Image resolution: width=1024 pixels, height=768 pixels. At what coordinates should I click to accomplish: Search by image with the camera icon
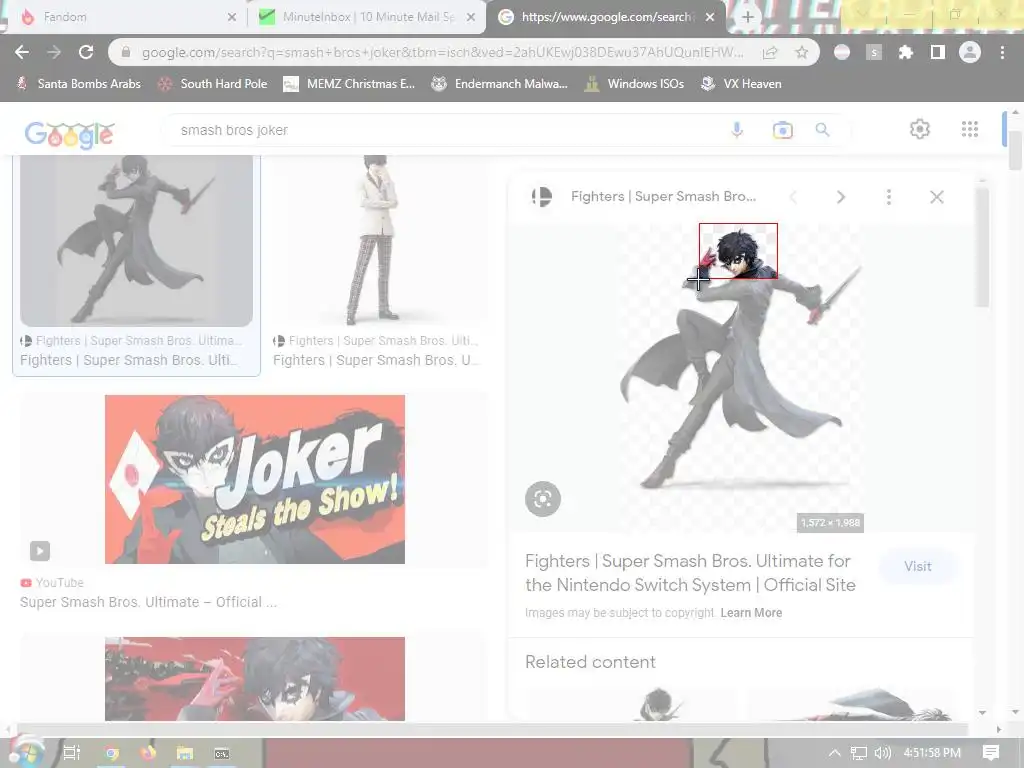click(x=782, y=130)
